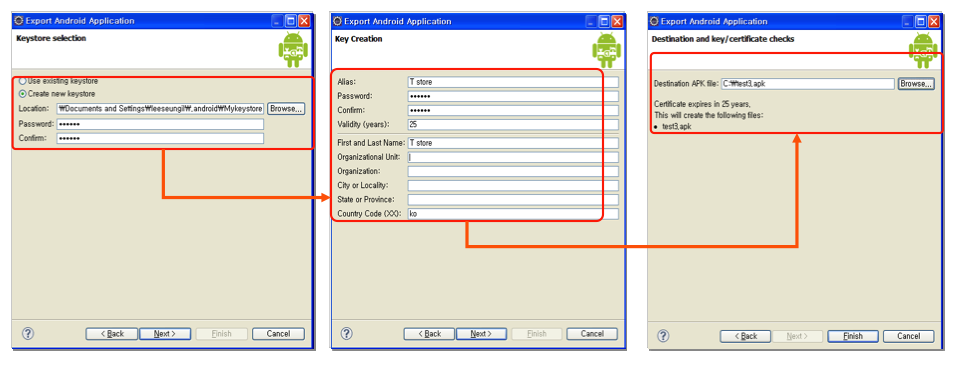
Task: Maximize the Key Creation window
Action: 605,21
